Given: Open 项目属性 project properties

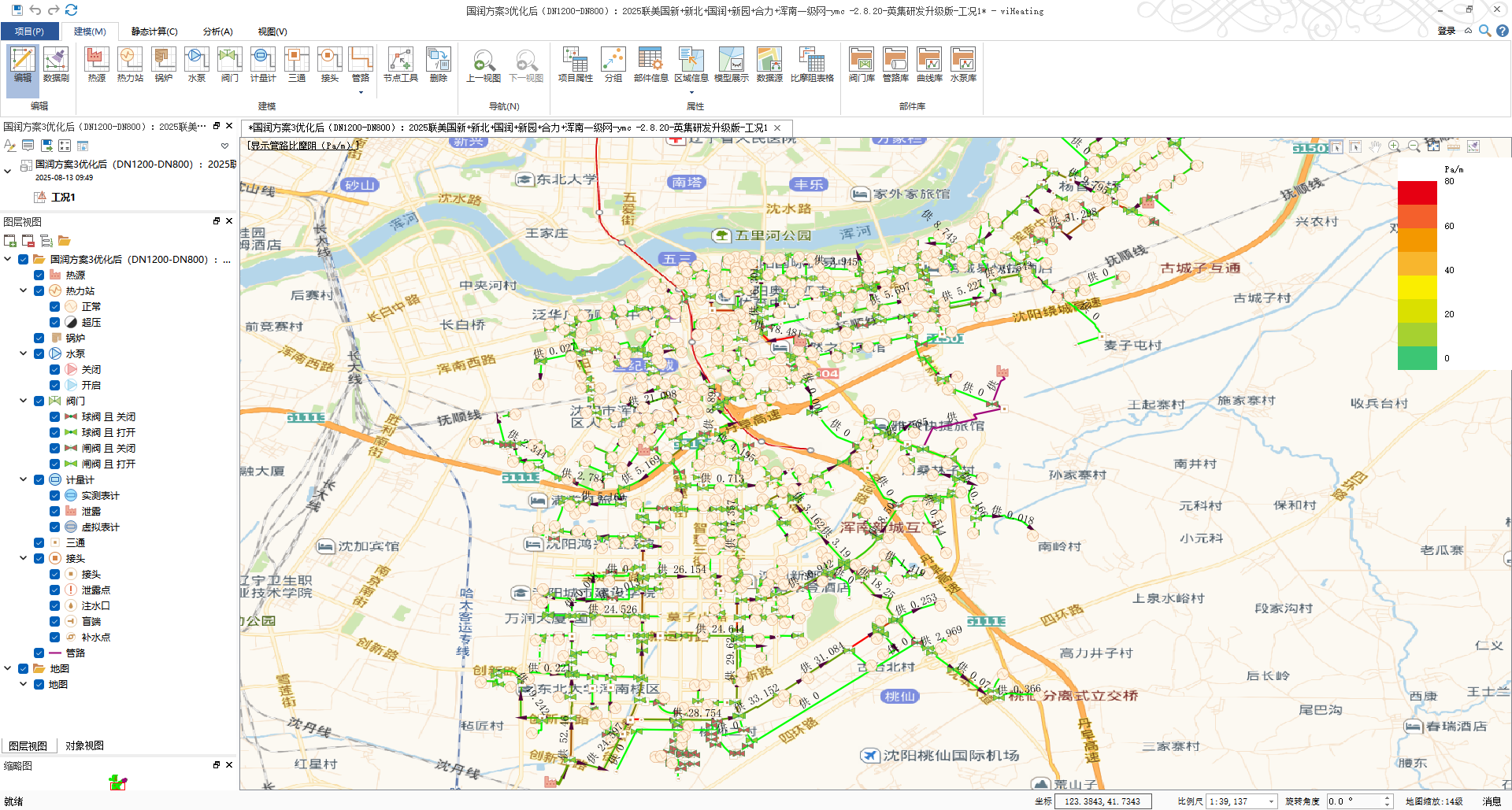Looking at the screenshot, I should point(575,65).
